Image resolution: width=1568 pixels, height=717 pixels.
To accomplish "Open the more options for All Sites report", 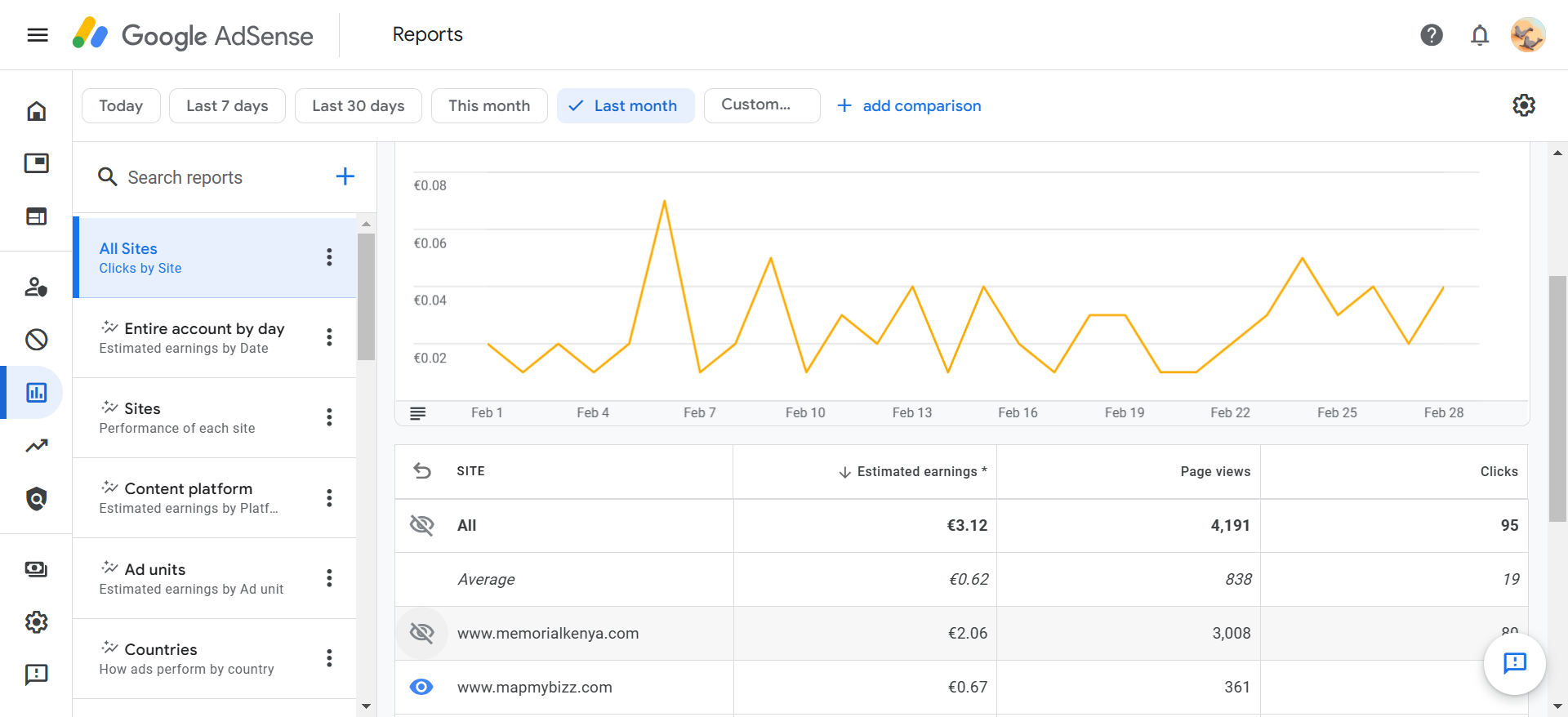I will tap(329, 257).
